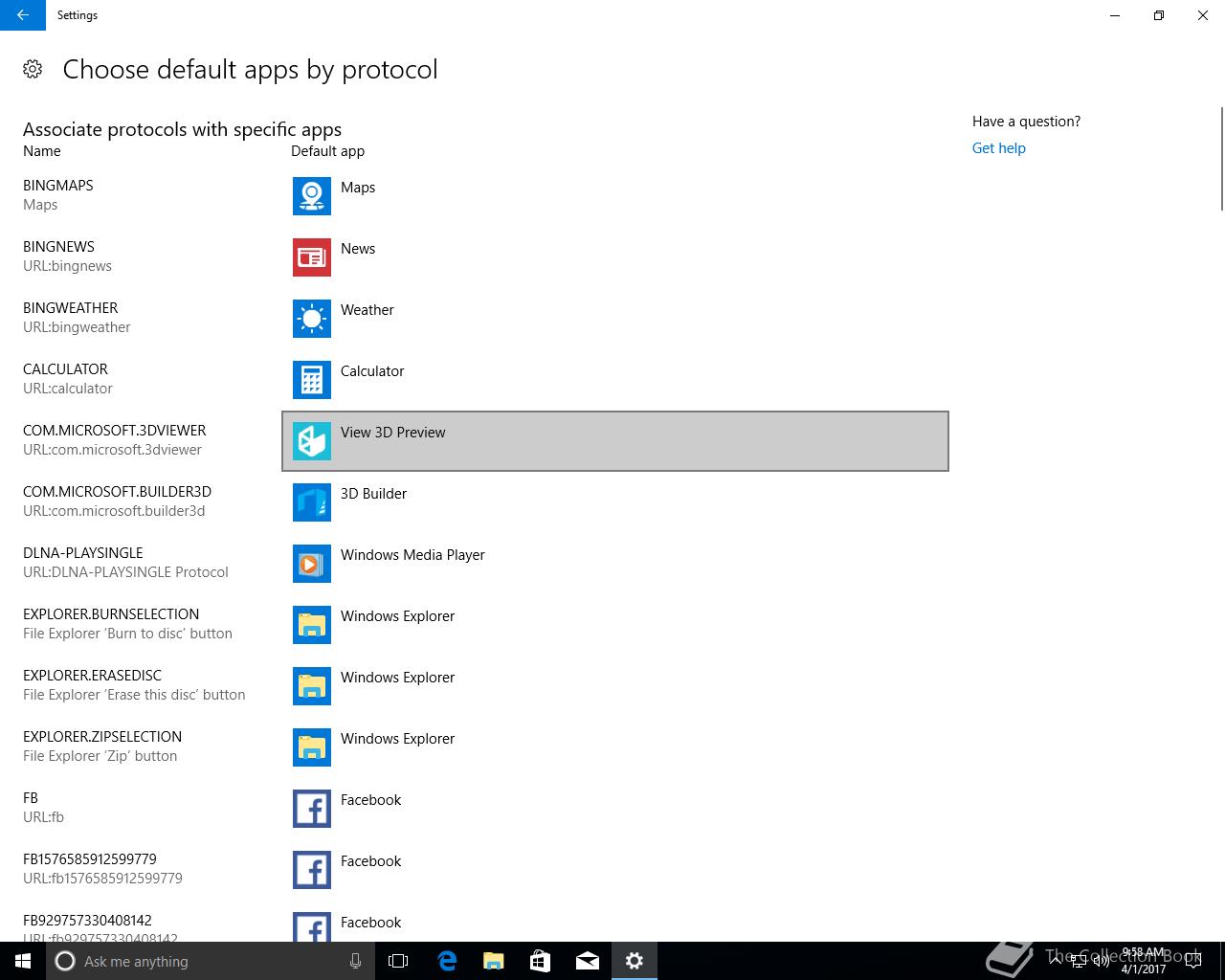Click the COM.MICROSOFT.3DVIEWER protocol name
1225x980 pixels.
pos(115,431)
